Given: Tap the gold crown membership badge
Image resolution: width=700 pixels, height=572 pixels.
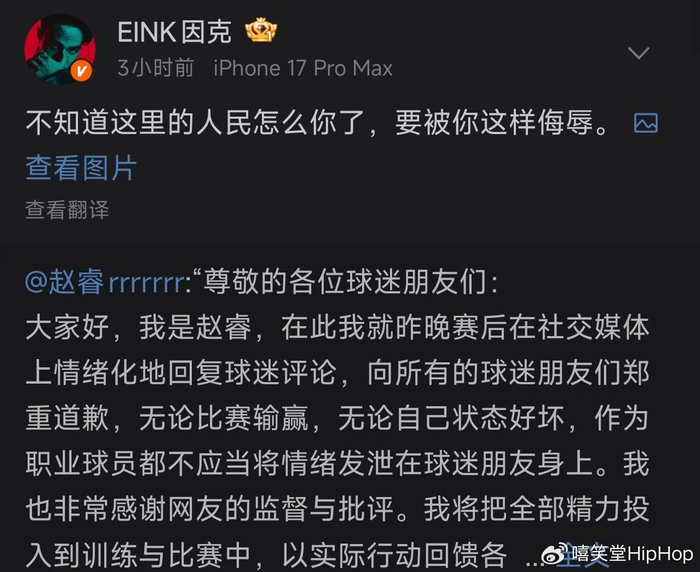Looking at the screenshot, I should tap(262, 33).
